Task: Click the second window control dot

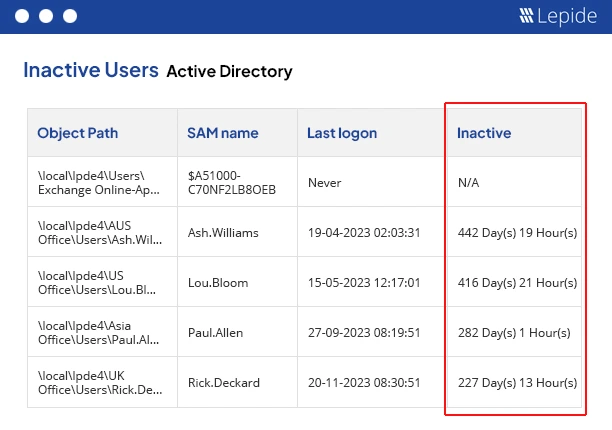Action: (46, 17)
